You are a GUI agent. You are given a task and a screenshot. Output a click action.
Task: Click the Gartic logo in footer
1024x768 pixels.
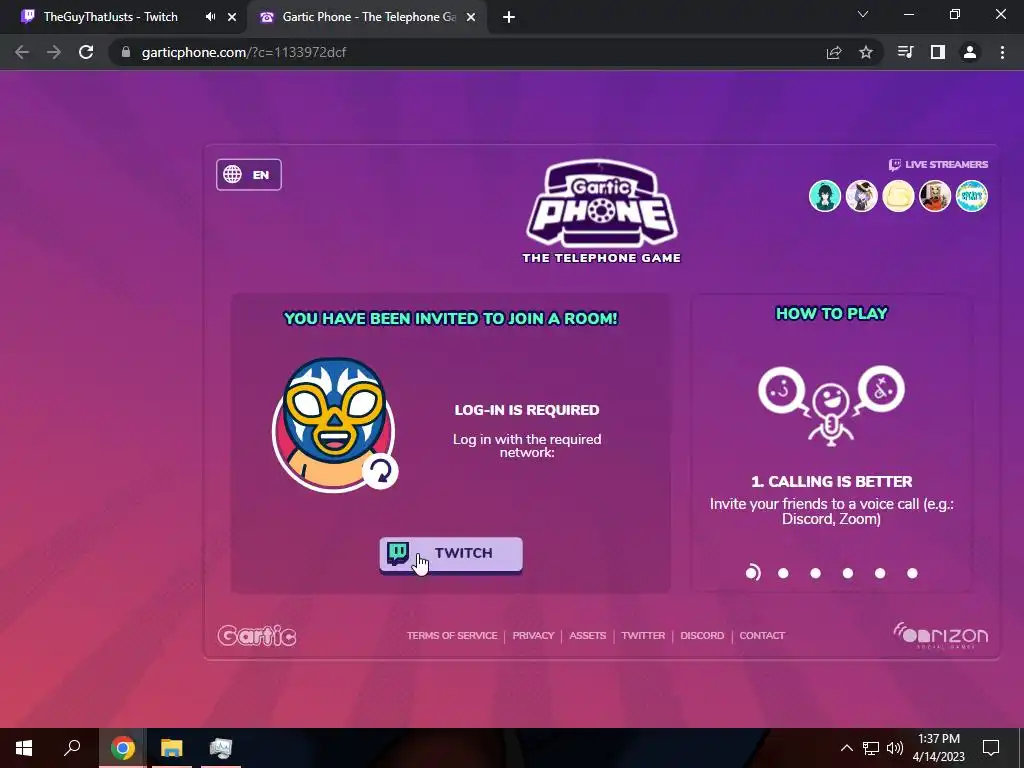[x=257, y=635]
